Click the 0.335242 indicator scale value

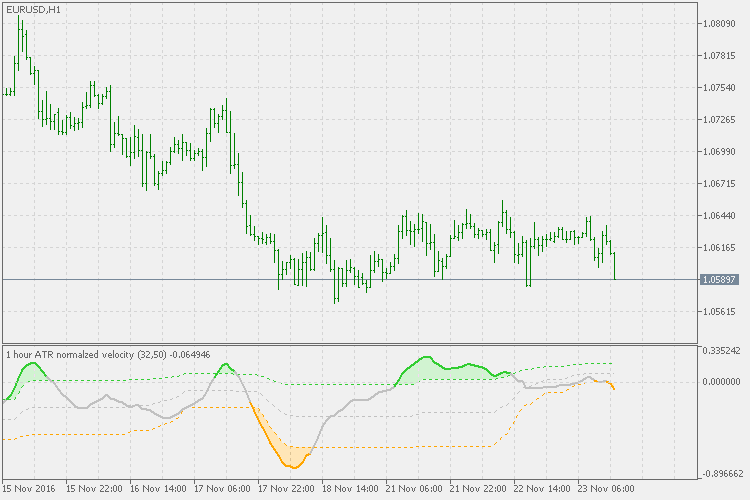click(x=725, y=351)
